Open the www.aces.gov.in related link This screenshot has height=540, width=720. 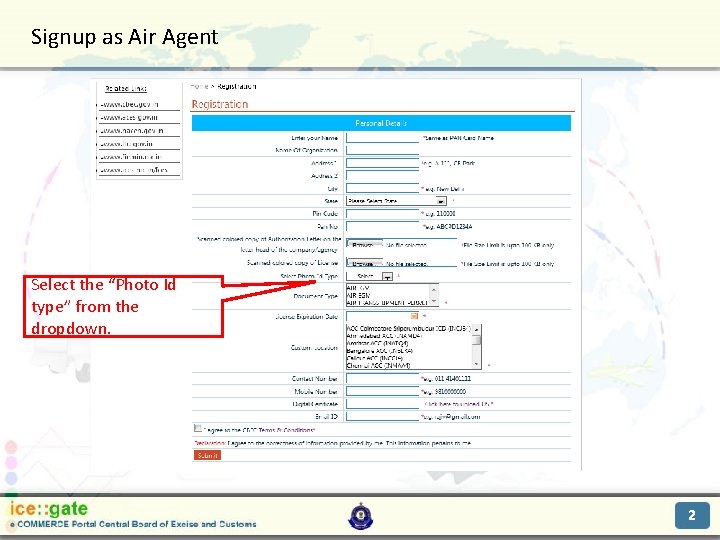(x=129, y=118)
